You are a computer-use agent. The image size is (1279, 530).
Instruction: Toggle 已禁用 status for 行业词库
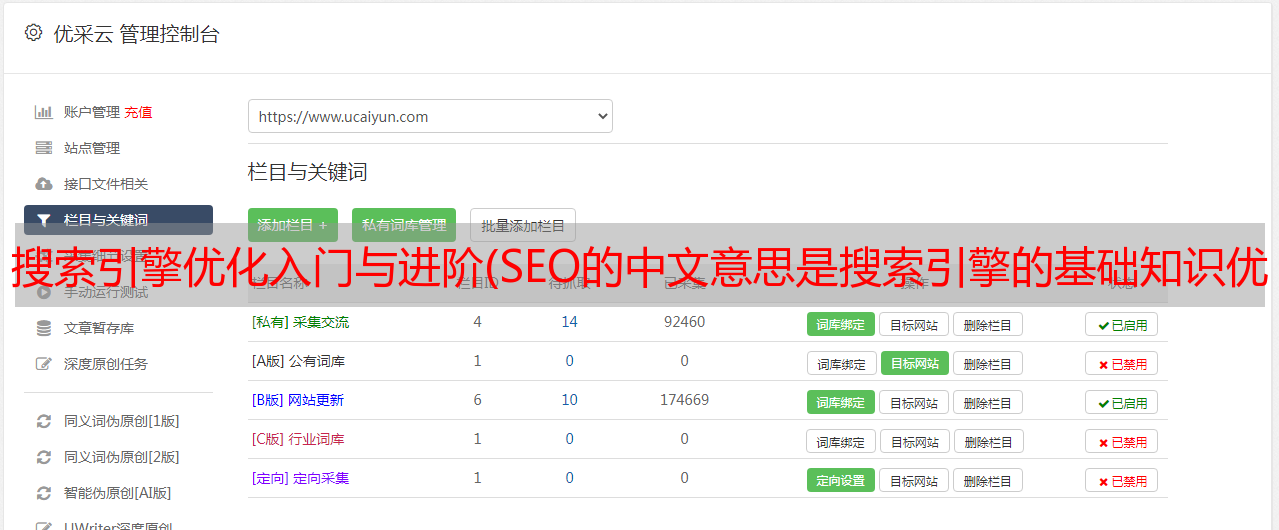[x=1121, y=441]
